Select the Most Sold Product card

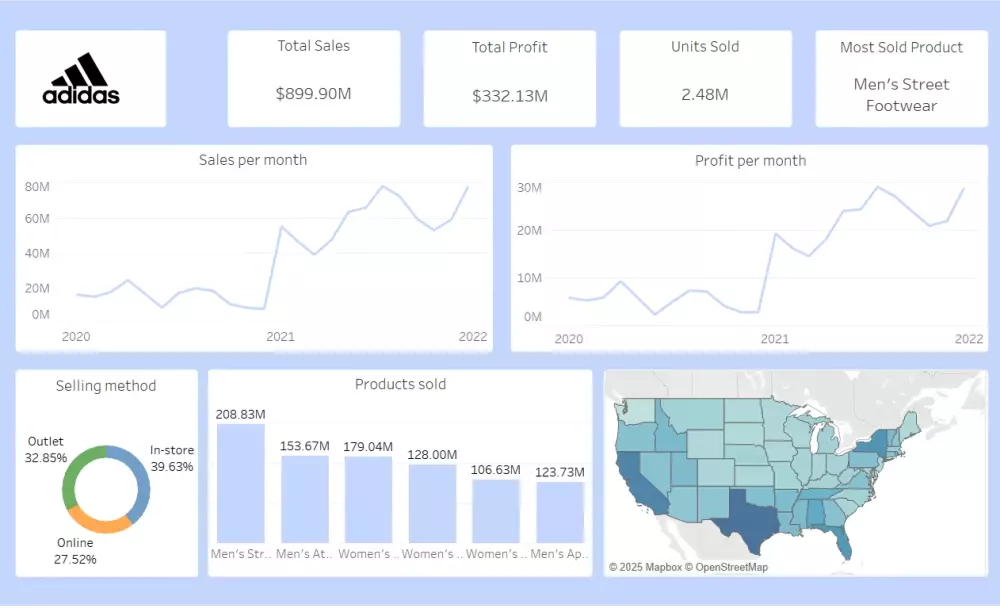point(899,77)
